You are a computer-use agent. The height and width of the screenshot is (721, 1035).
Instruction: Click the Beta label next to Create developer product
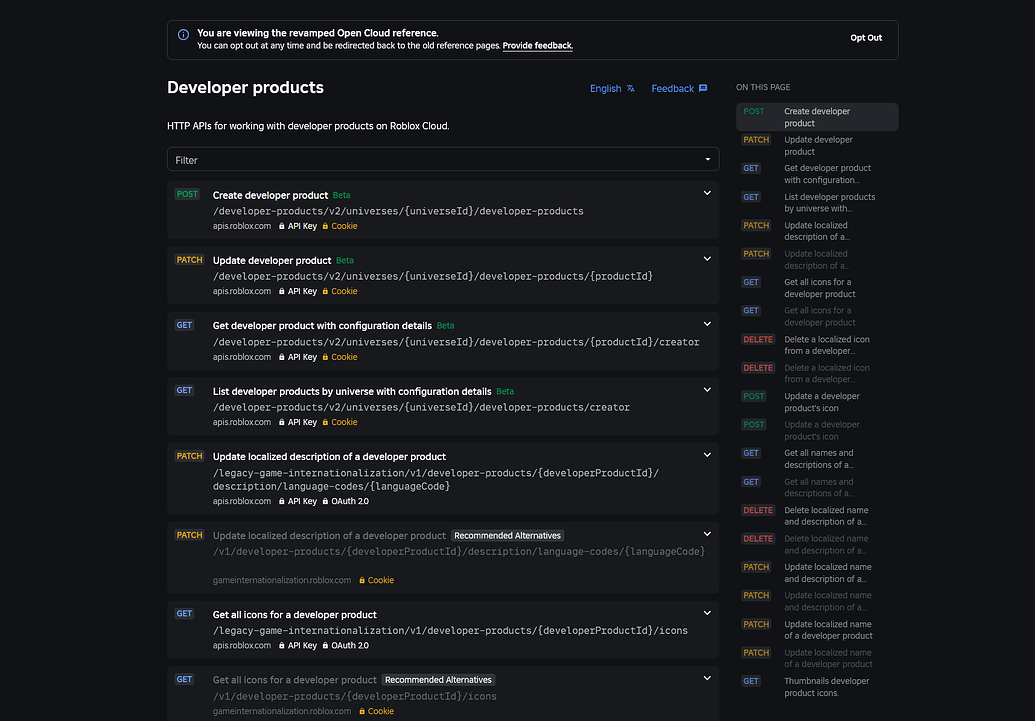(341, 195)
